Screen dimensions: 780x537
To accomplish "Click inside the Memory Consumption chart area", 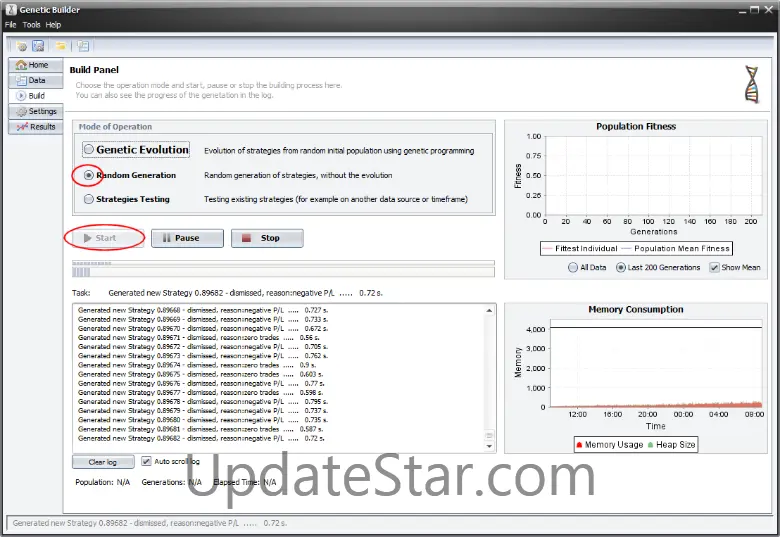I will (x=656, y=363).
